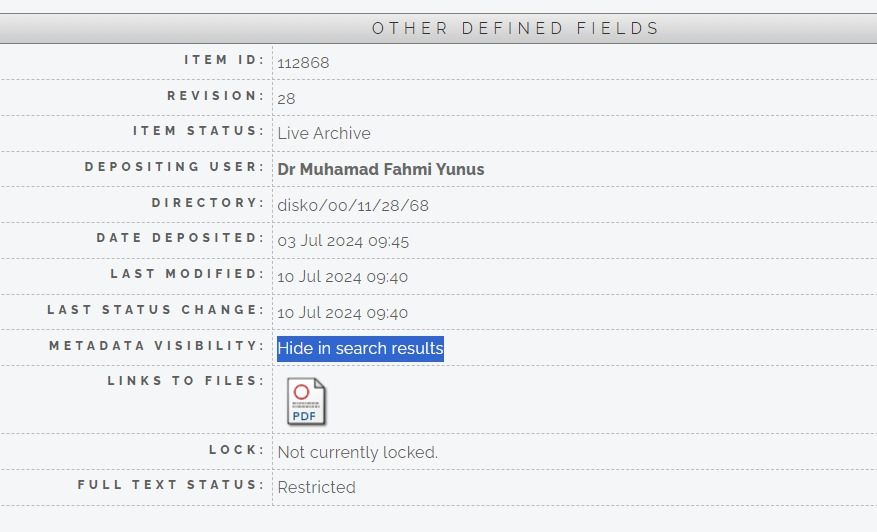
Task: Click the Full Text Status label
Action: pyautogui.click(x=171, y=484)
